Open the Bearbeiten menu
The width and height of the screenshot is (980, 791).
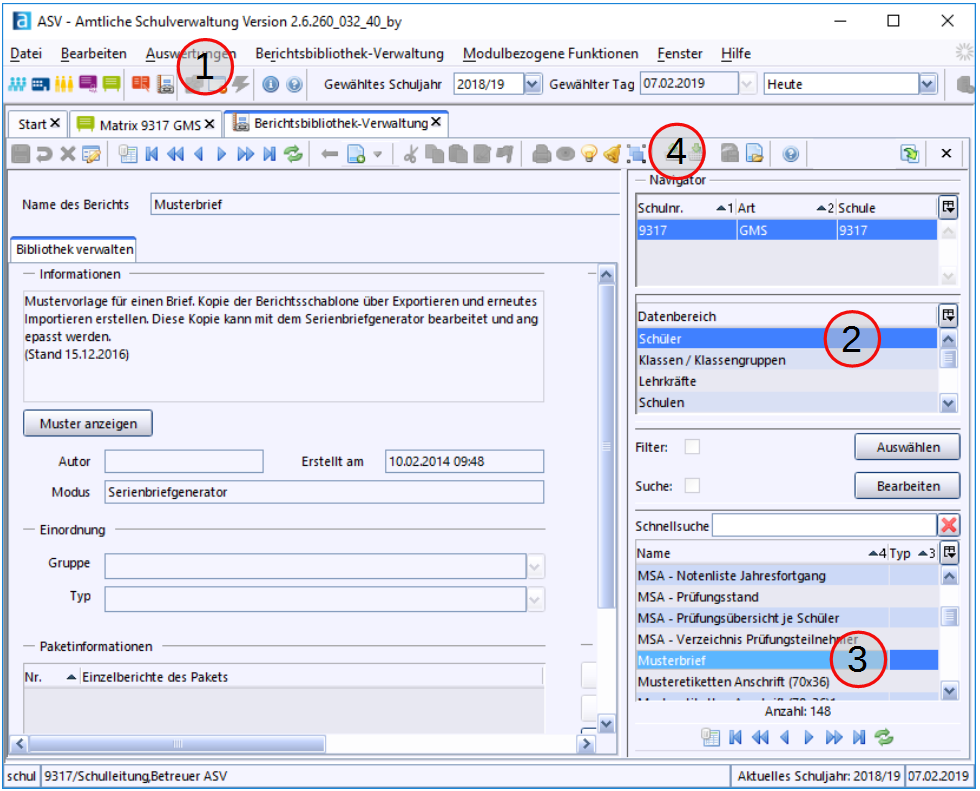pyautogui.click(x=93, y=54)
